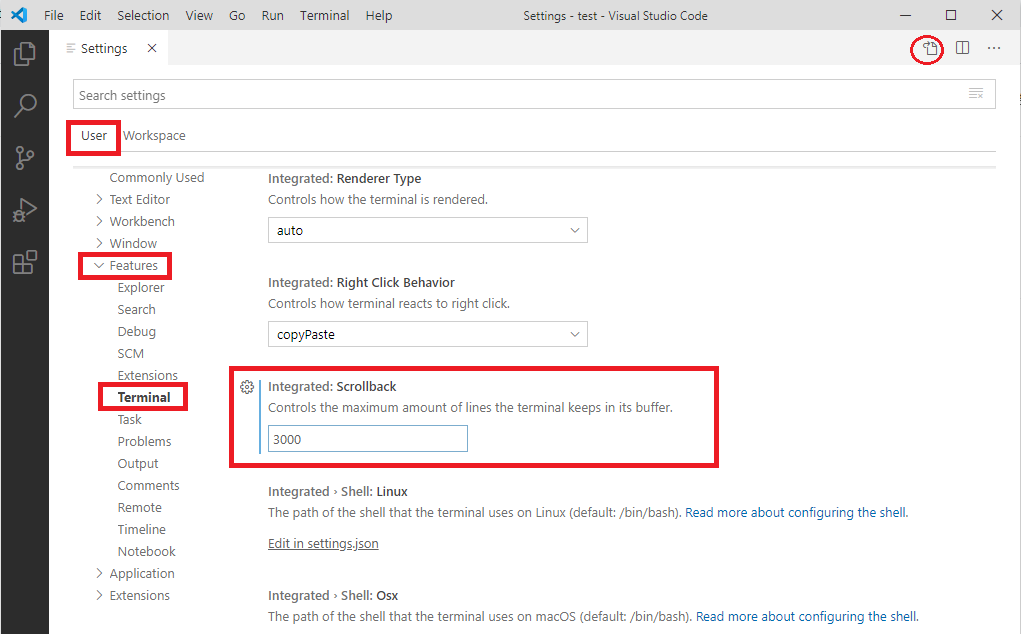
Task: Select Comments under Features
Action: 148,486
